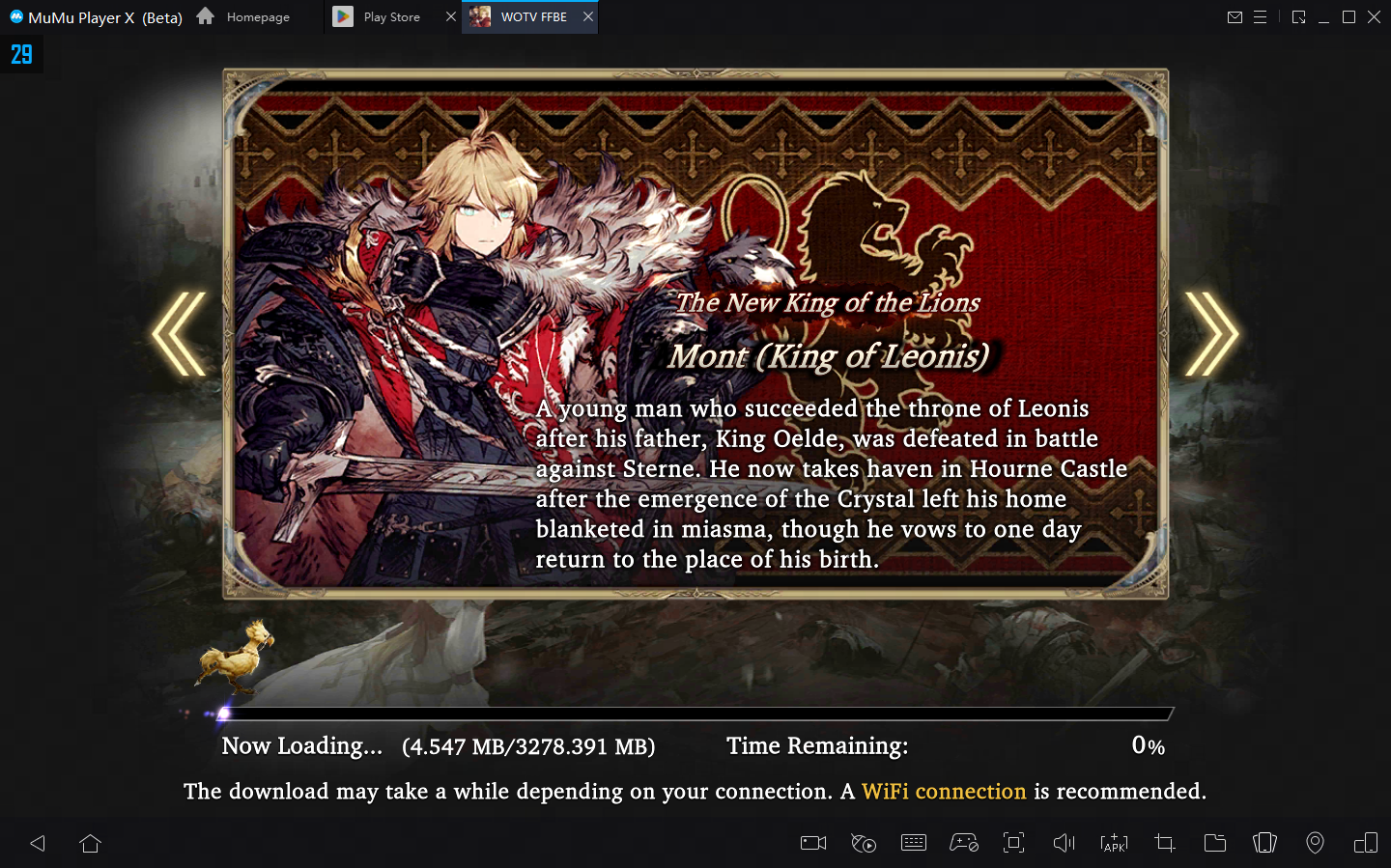
Task: Mute the emulator volume icon
Action: pyautogui.click(x=1064, y=843)
